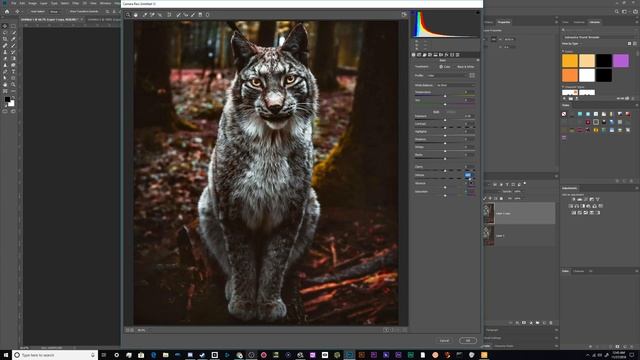Pick the purple swatch in Libraries colors
Image resolution: width=640 pixels, height=360 pixels.
620,61
